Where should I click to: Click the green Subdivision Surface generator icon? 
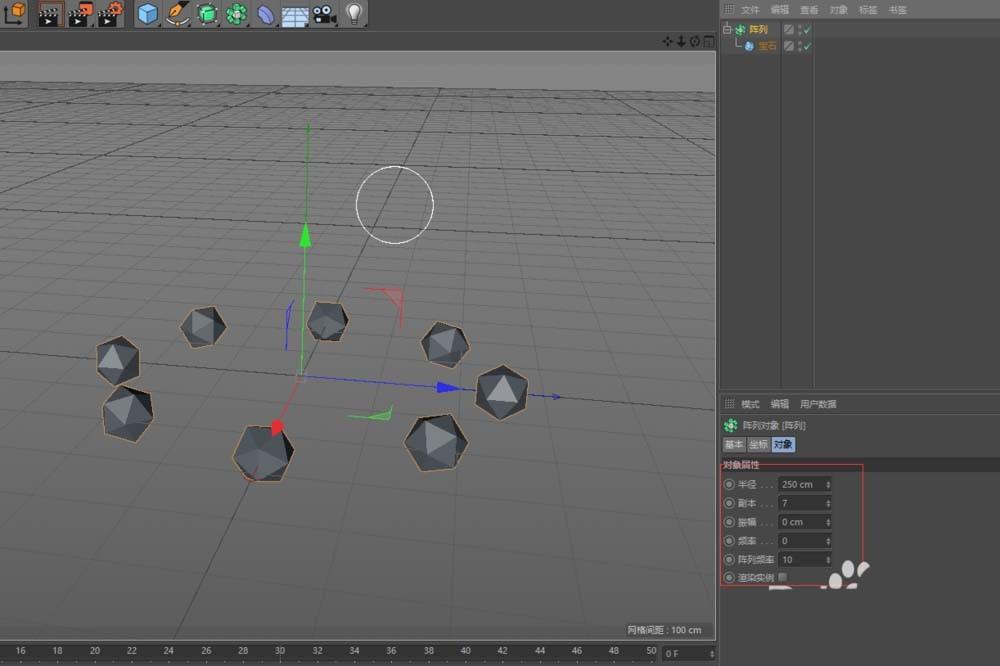[206, 14]
